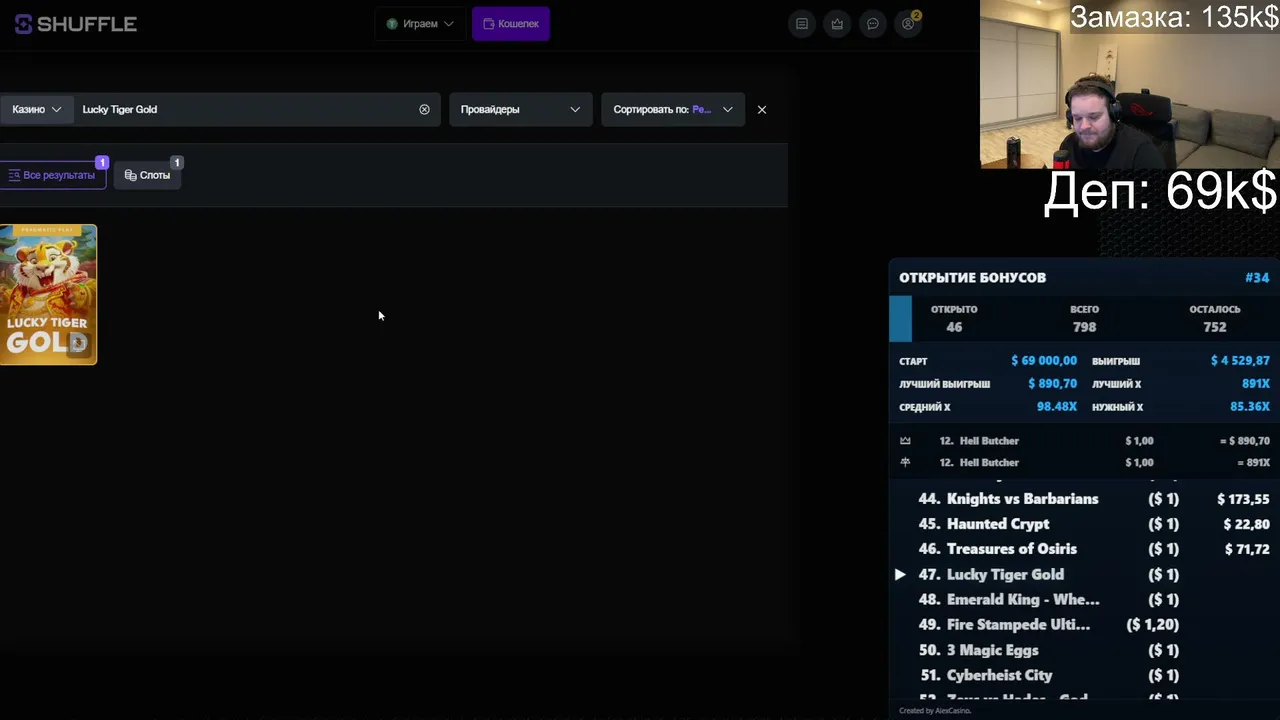Image resolution: width=1280 pixels, height=720 pixels.
Task: Click the play arrow beside Lucky Tiger Gold
Action: coord(900,574)
